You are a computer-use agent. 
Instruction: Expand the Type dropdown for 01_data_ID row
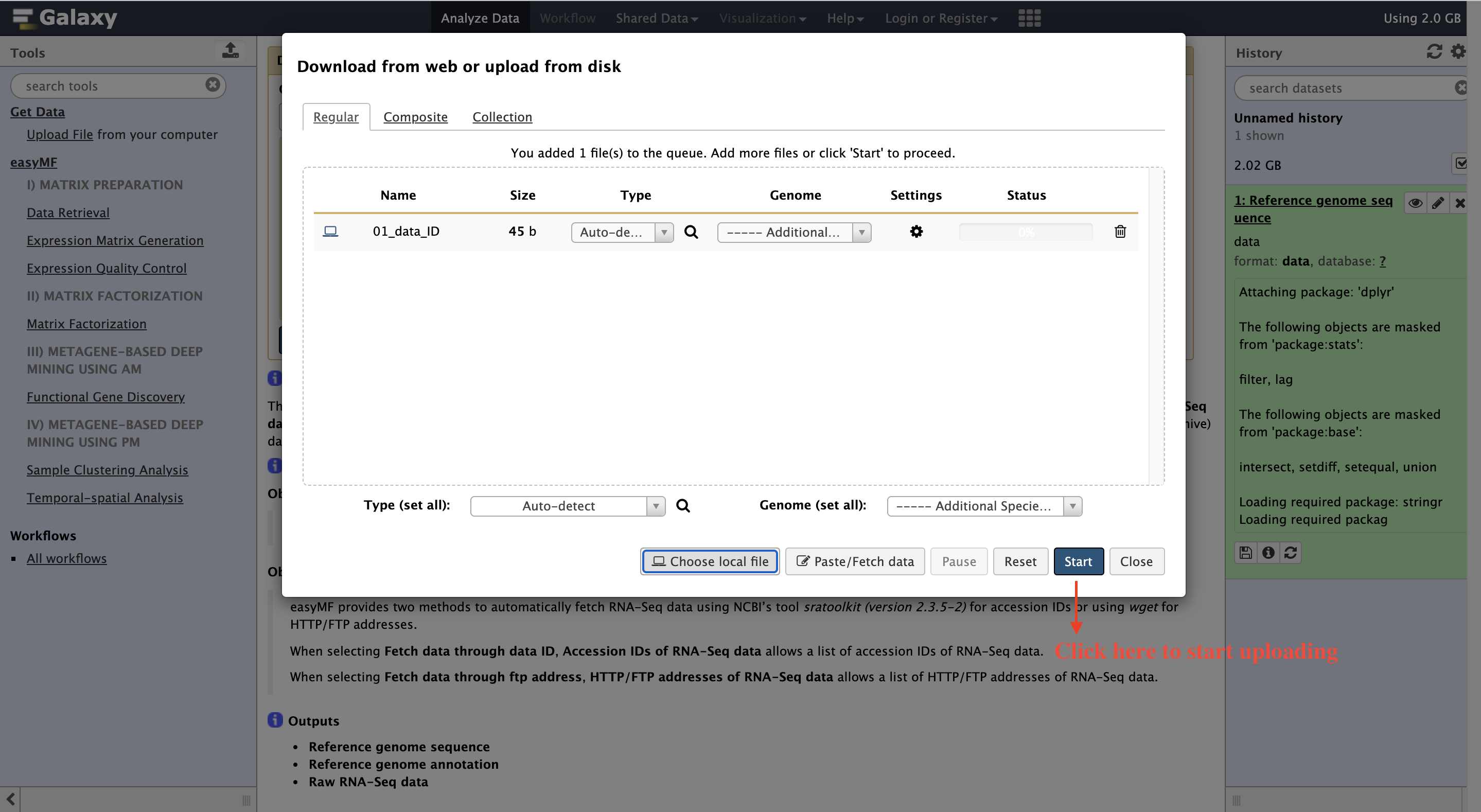coord(622,232)
